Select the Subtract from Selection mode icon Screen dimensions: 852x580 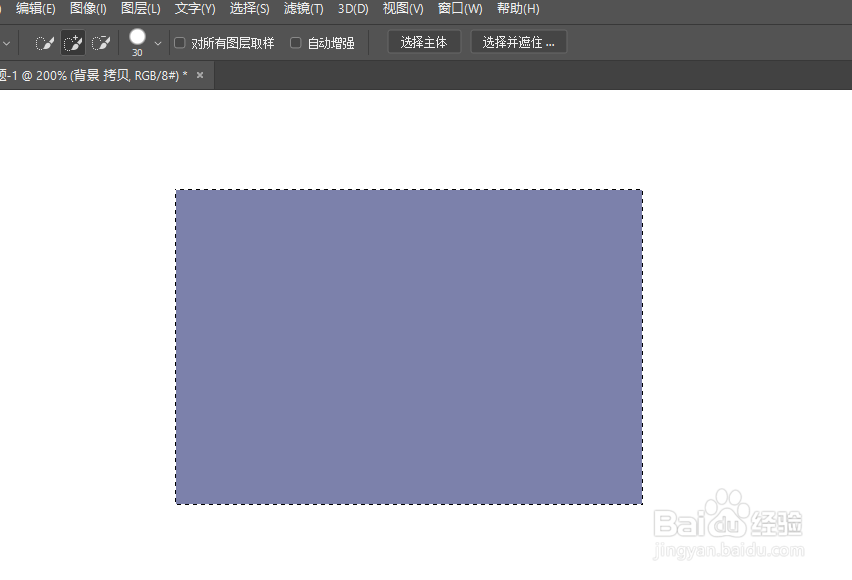[101, 43]
